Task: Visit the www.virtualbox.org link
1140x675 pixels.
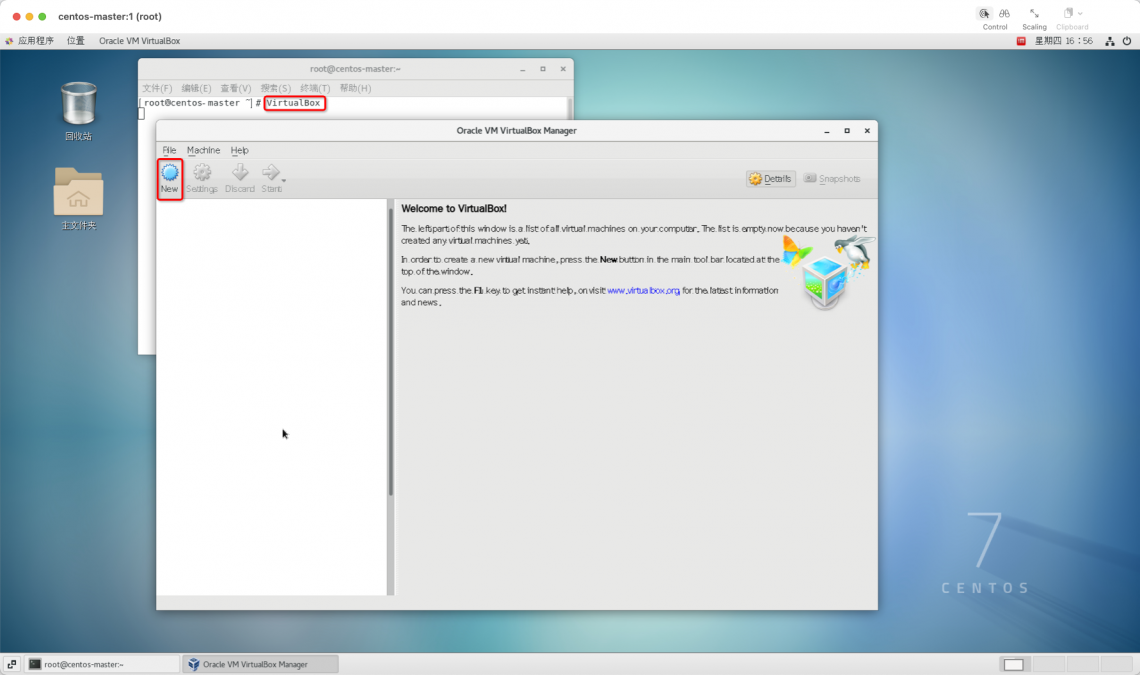Action: 643,290
